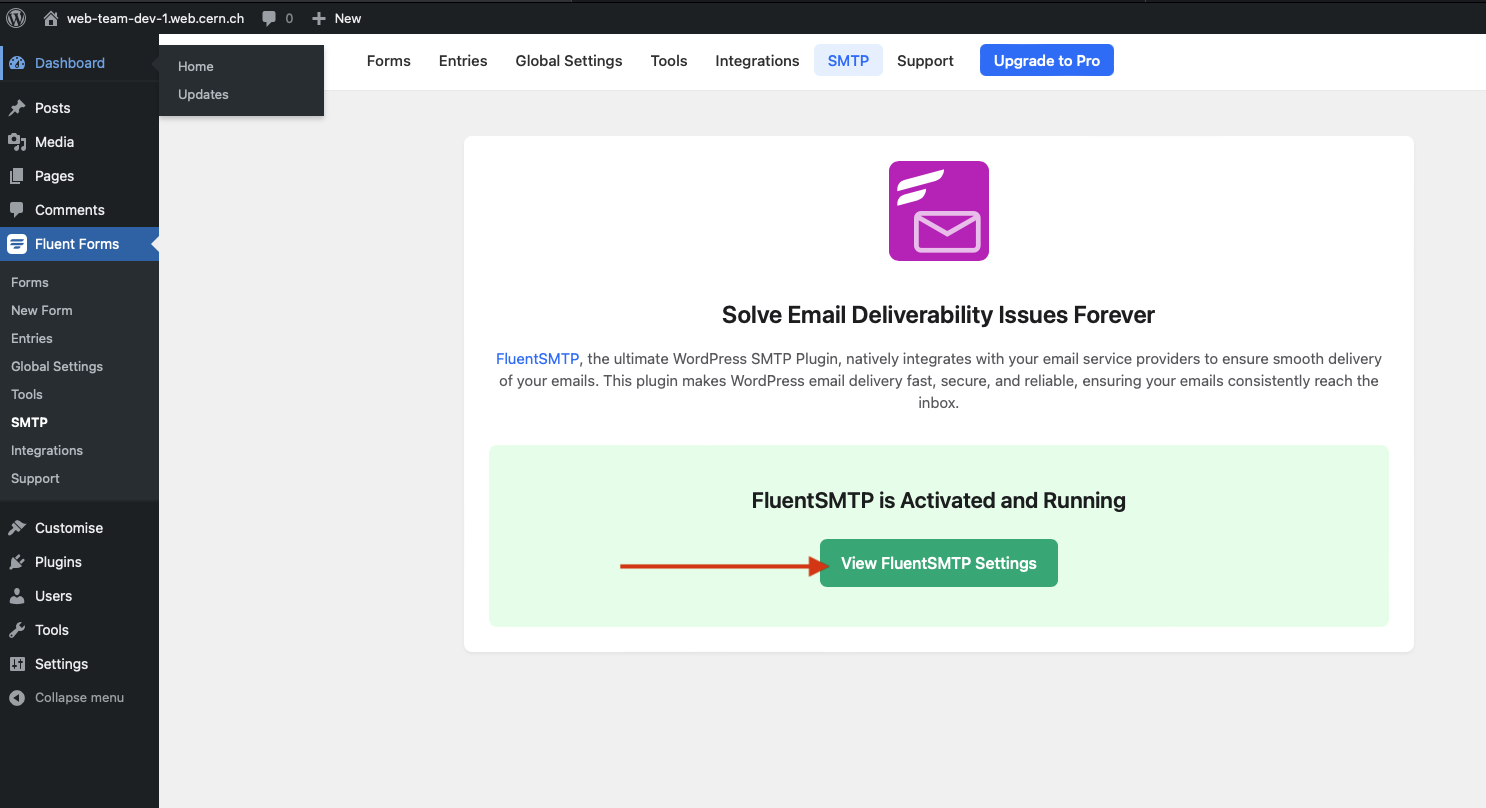Open Customise in the sidebar
The width and height of the screenshot is (1486, 808).
click(79, 528)
